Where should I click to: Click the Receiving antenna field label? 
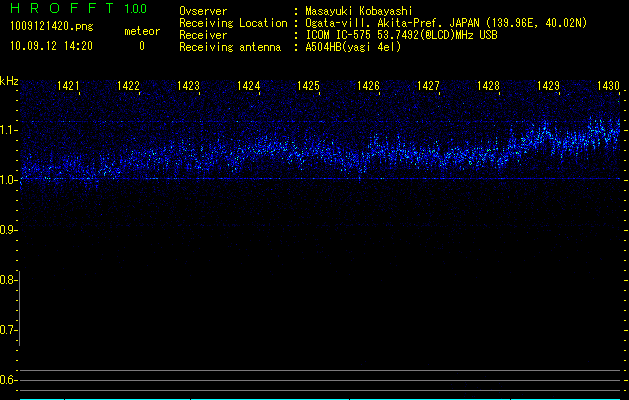(228, 47)
